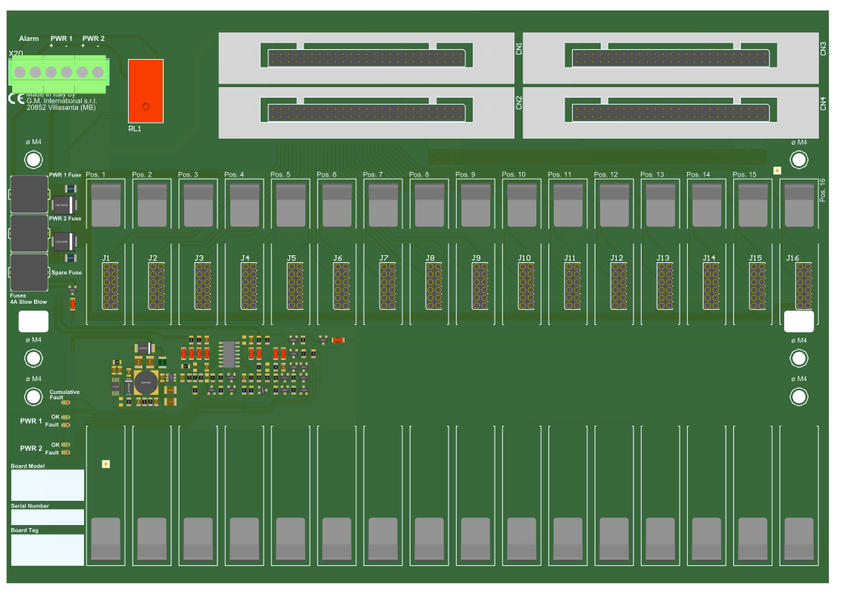Click the PWR 2 Fault LED indicator
Image resolution: width=850 pixels, height=600 pixels.
[66, 453]
